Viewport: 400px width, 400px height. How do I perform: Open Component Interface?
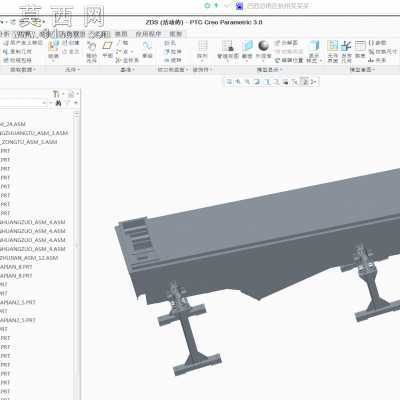pos(332,52)
